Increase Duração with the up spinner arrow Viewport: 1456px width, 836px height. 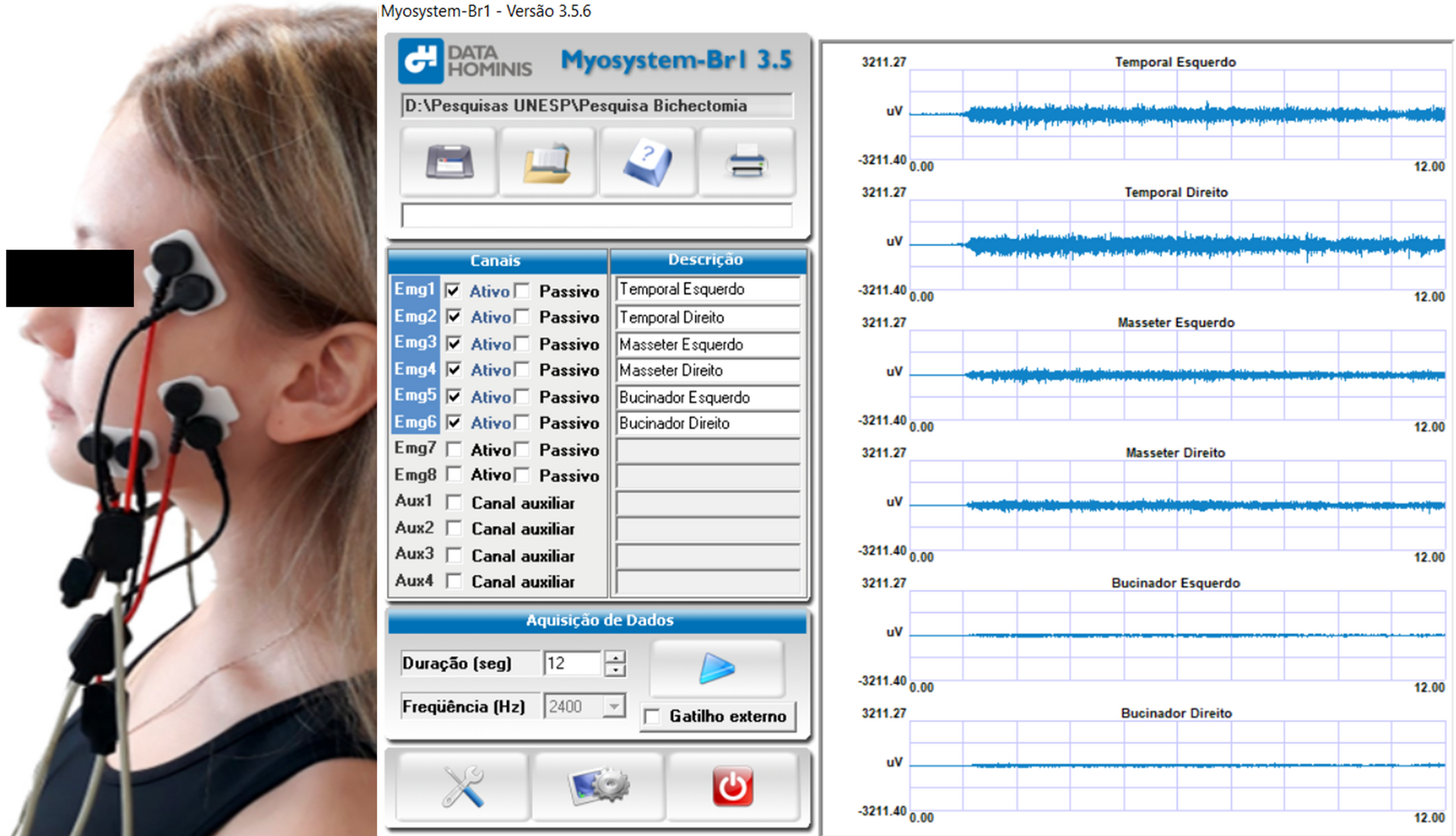615,657
